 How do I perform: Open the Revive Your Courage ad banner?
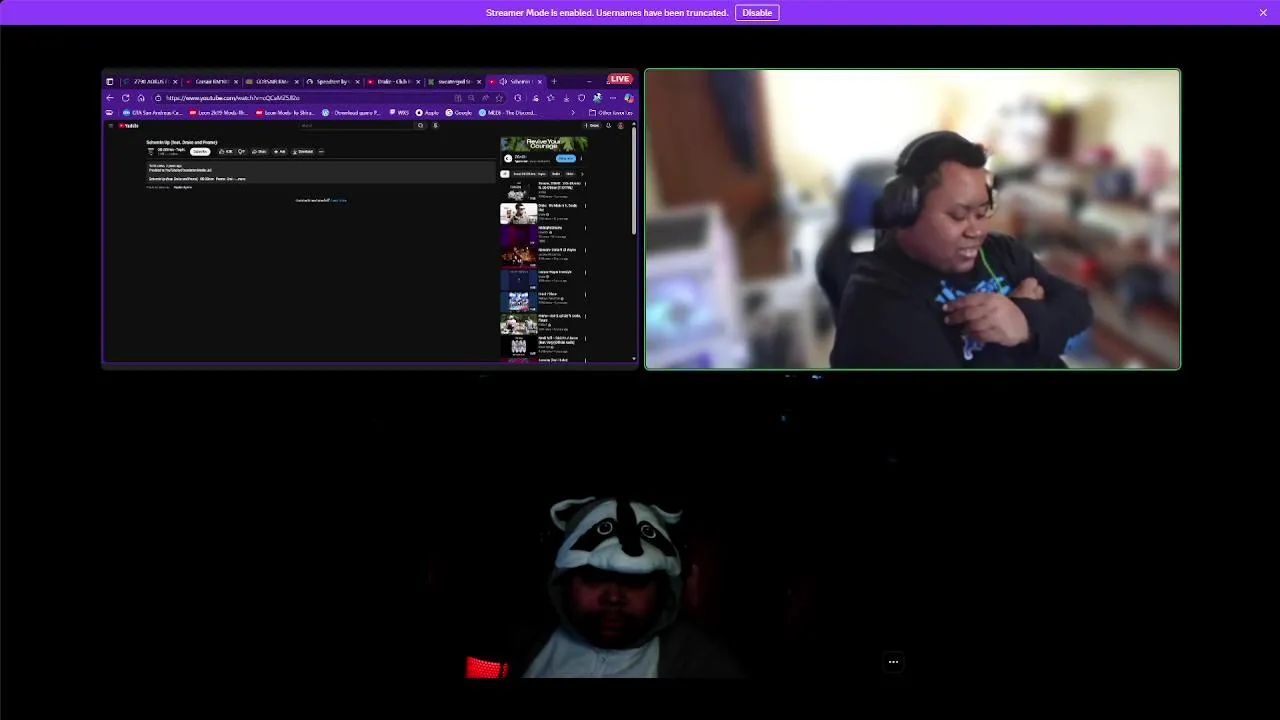[x=544, y=144]
